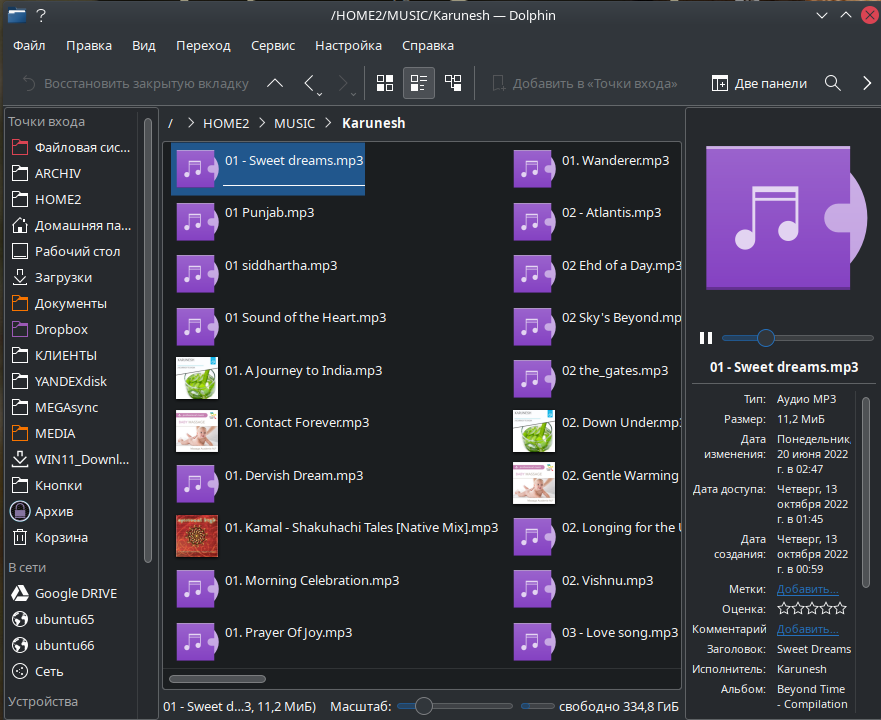Image resolution: width=881 pixels, height=720 pixels.
Task: Open the back history dropdown arrow
Action: (x=320, y=94)
